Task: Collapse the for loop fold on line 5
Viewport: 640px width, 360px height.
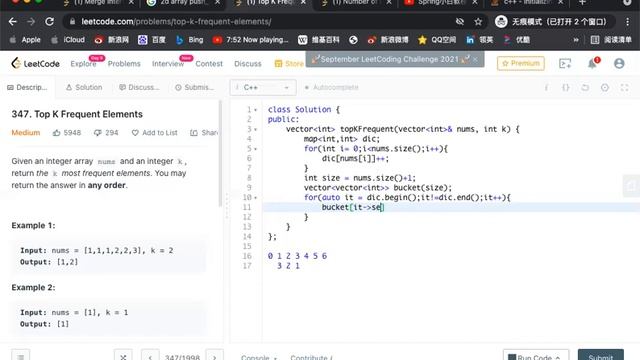Action: click(256, 149)
